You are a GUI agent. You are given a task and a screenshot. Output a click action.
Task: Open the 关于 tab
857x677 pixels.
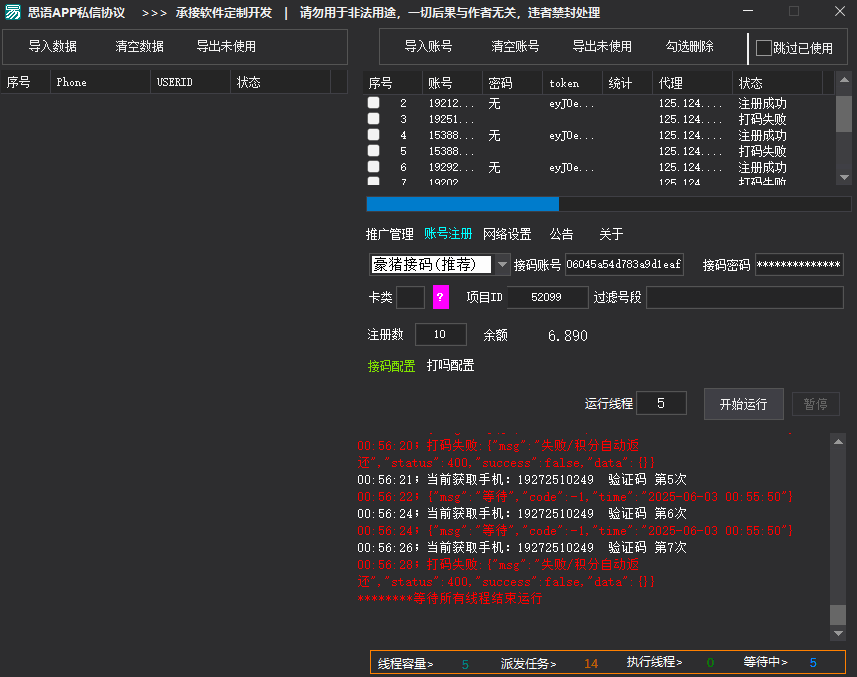[x=610, y=233]
